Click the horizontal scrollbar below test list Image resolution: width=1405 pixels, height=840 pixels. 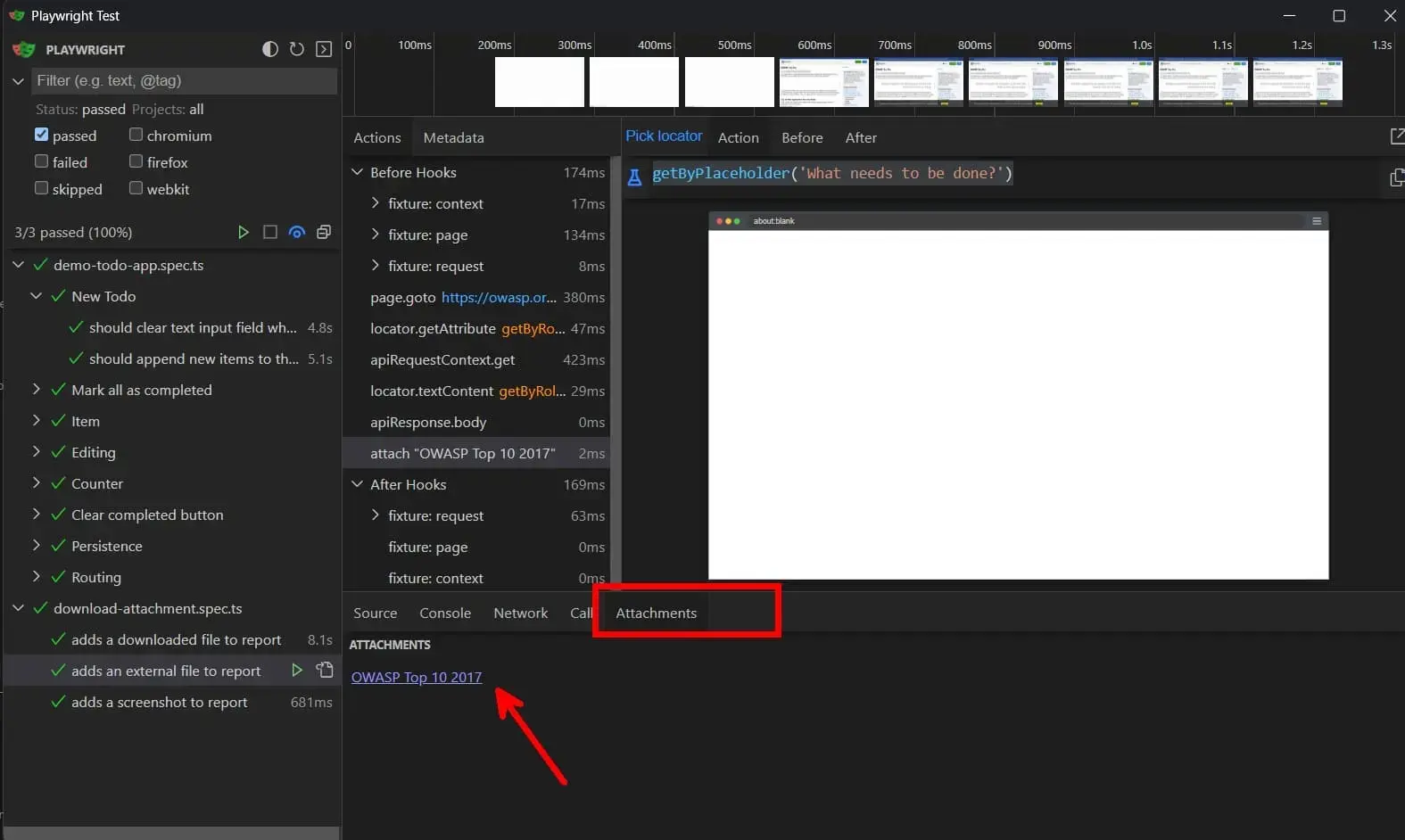click(171, 833)
